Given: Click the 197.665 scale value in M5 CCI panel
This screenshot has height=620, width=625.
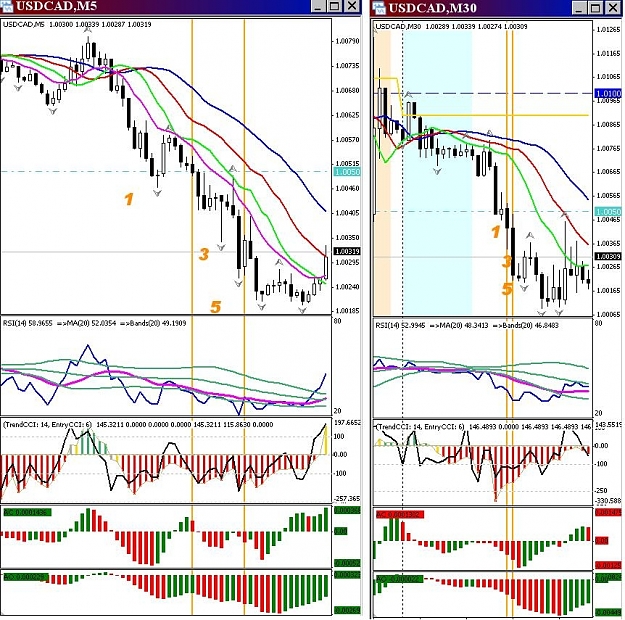Looking at the screenshot, I should pyautogui.click(x=347, y=423).
